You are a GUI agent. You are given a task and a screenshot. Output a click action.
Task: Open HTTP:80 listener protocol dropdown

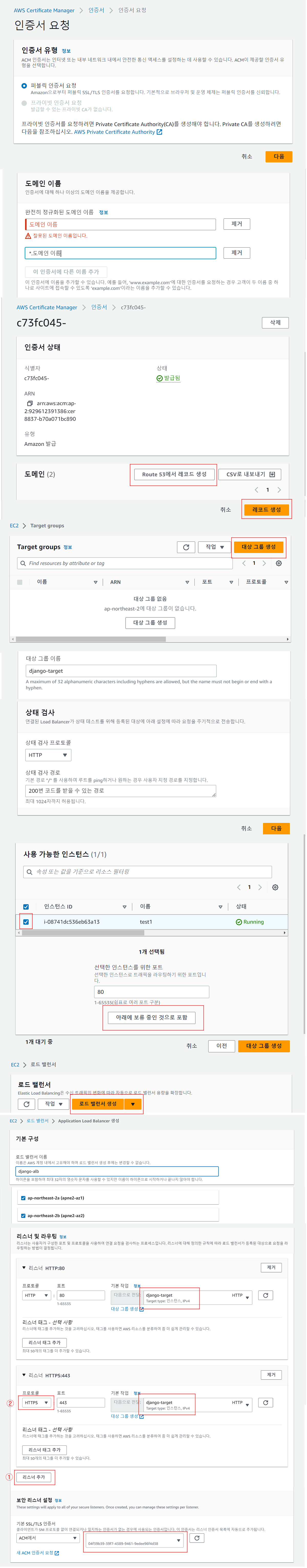pos(37,1295)
